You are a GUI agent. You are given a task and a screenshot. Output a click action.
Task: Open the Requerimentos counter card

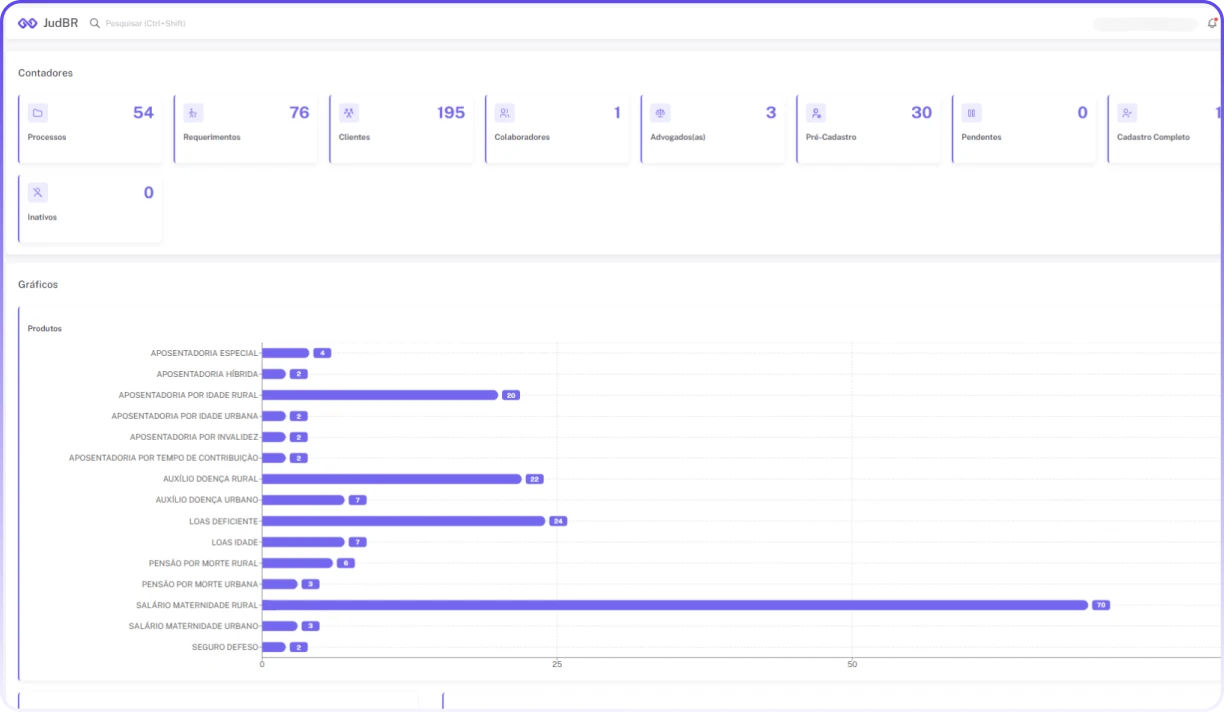245,129
